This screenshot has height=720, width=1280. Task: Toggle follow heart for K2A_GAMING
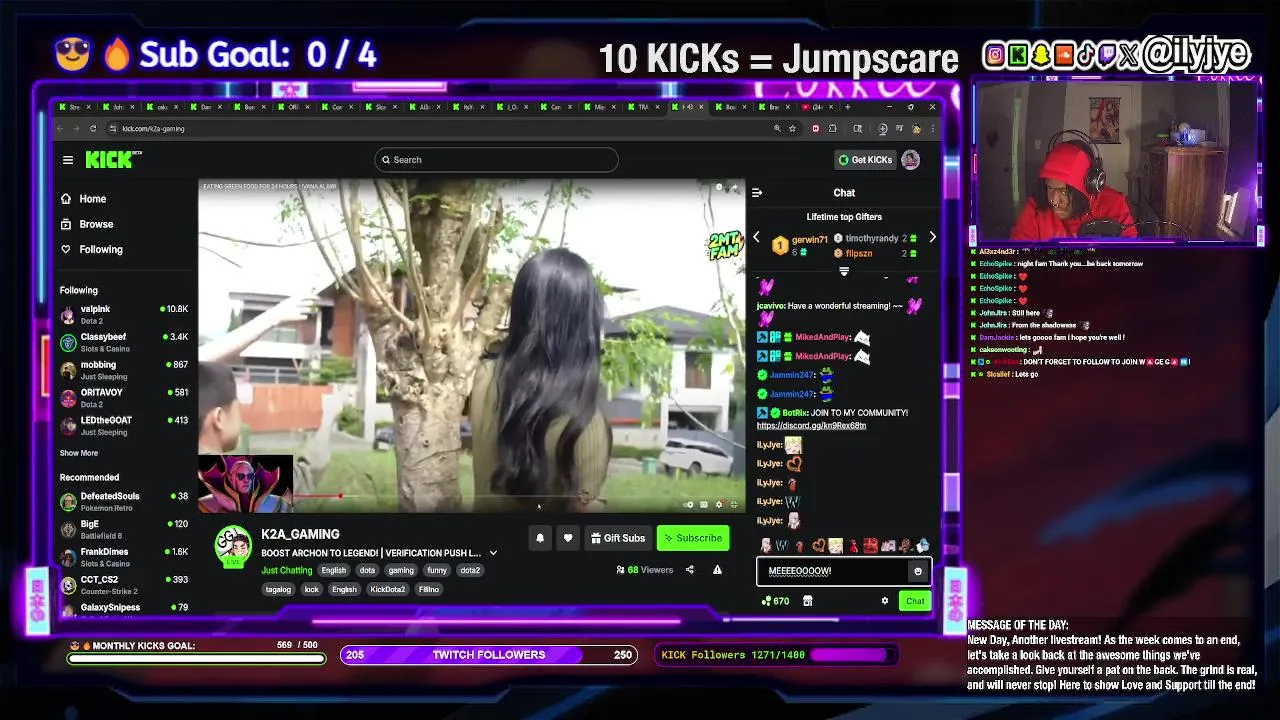tap(568, 538)
